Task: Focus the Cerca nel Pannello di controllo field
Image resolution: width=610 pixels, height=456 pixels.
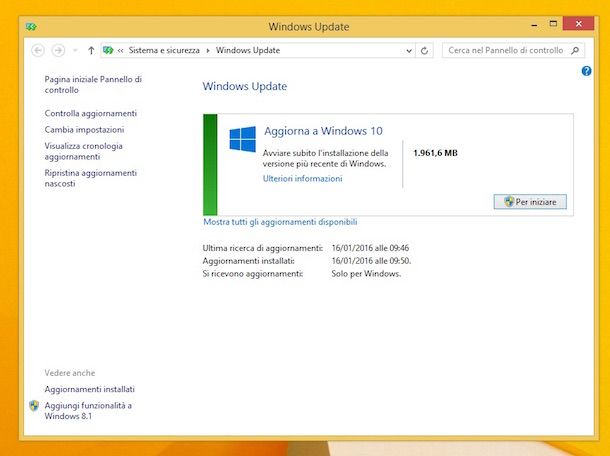Action: [x=514, y=50]
